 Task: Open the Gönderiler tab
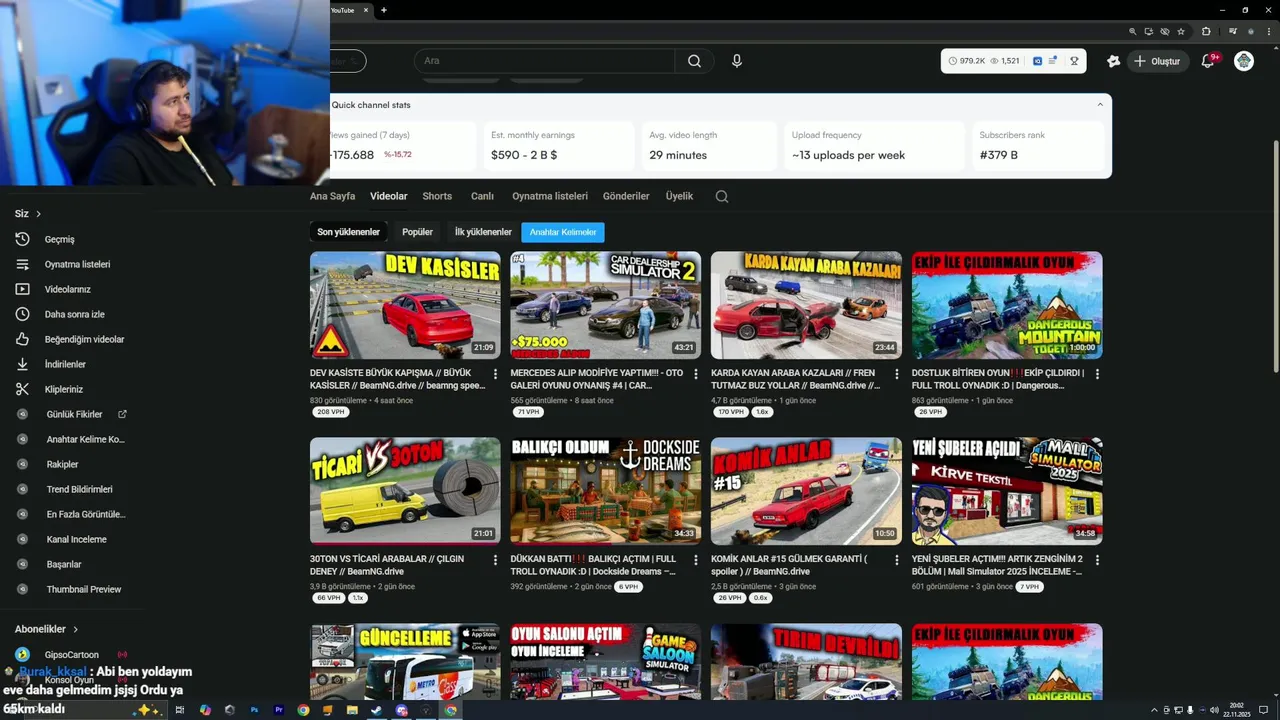(x=626, y=196)
